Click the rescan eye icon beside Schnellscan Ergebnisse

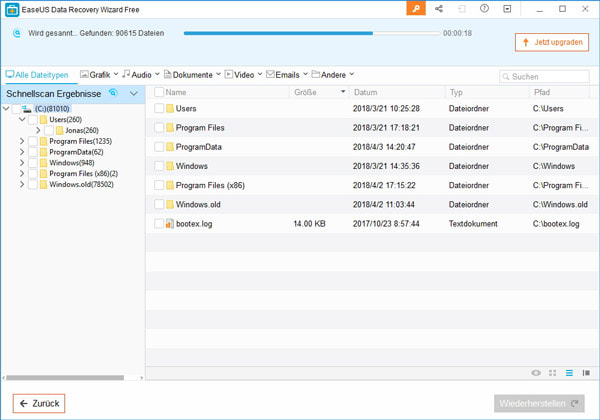(113, 93)
